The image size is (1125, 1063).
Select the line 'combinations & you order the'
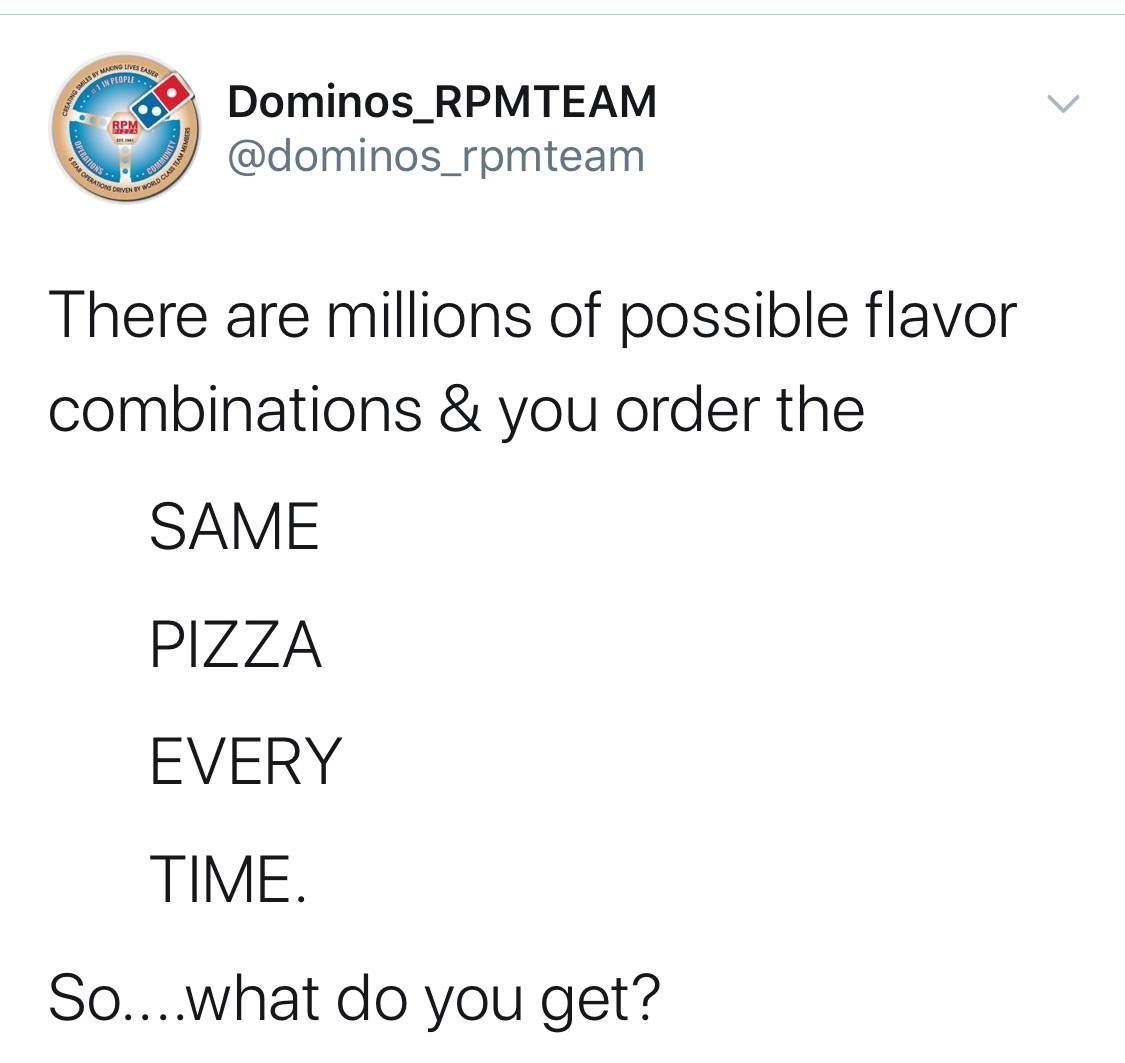(456, 411)
